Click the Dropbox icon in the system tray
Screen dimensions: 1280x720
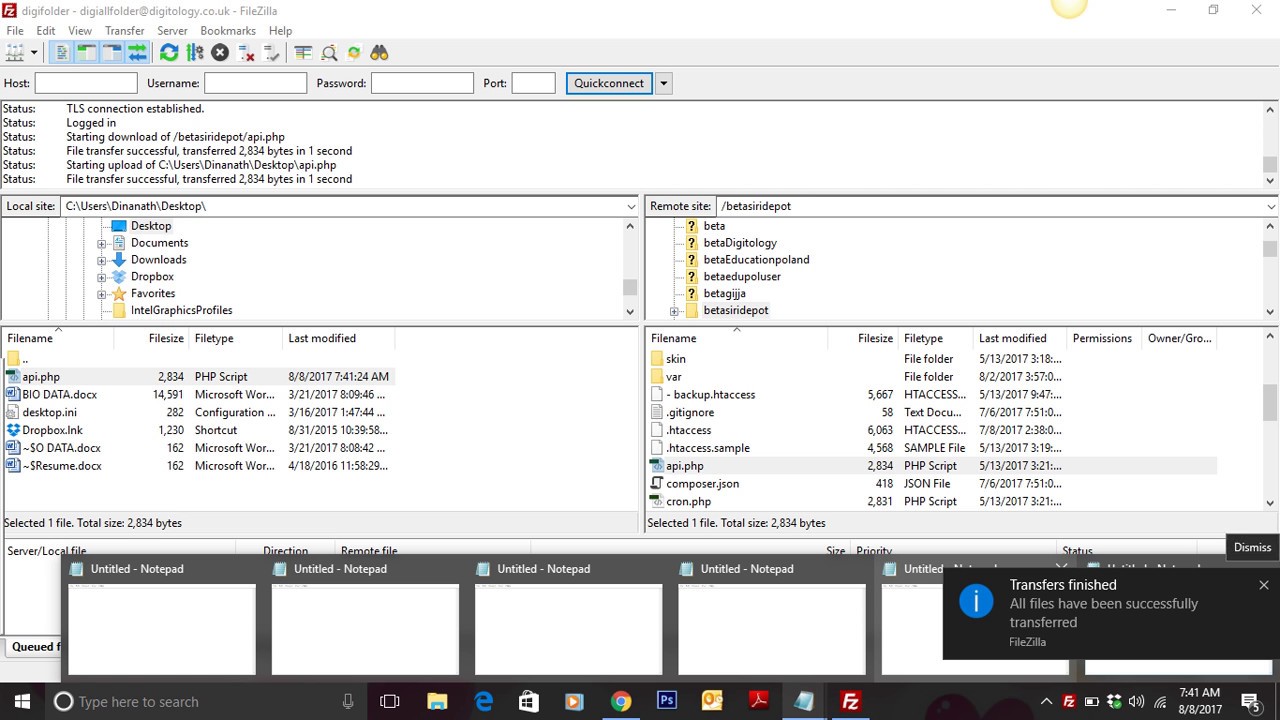1115,702
